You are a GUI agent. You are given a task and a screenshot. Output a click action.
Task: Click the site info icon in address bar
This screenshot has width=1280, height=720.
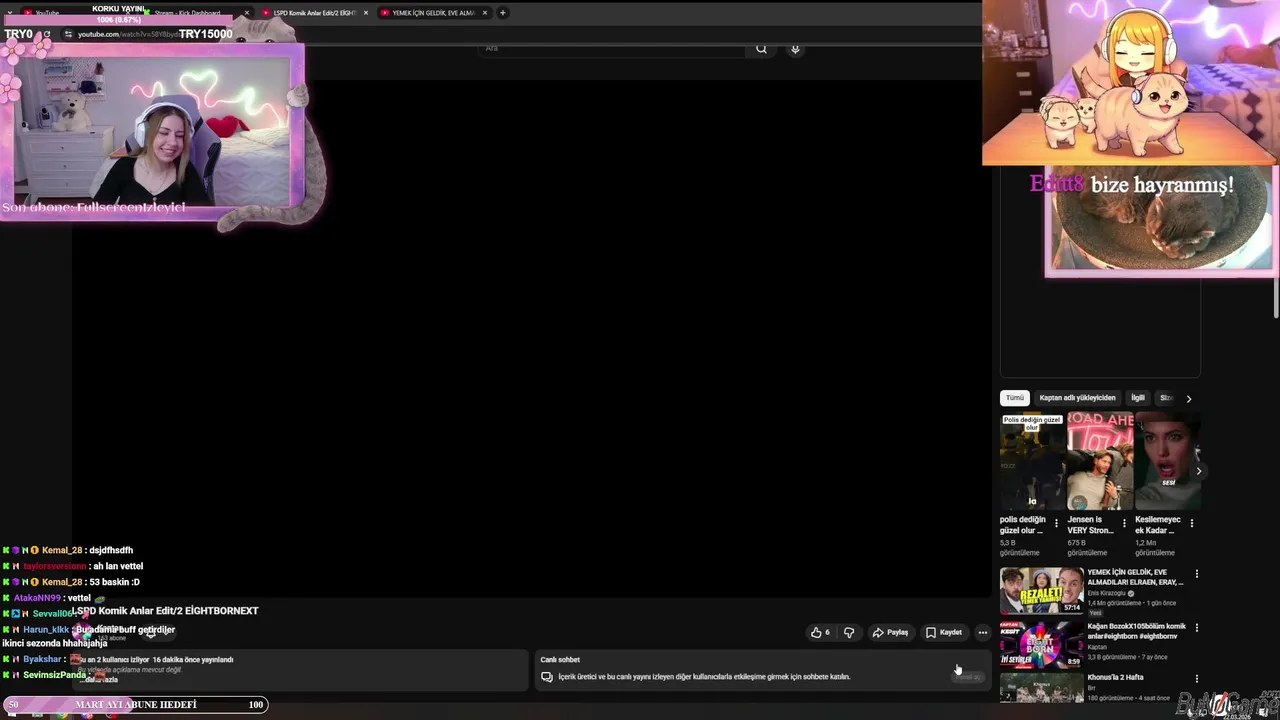68,34
